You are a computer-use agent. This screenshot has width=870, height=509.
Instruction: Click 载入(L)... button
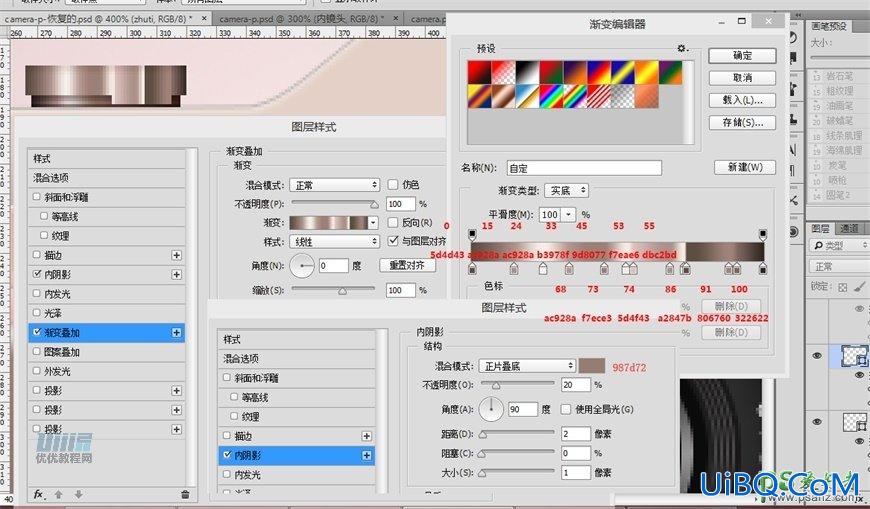coord(742,100)
